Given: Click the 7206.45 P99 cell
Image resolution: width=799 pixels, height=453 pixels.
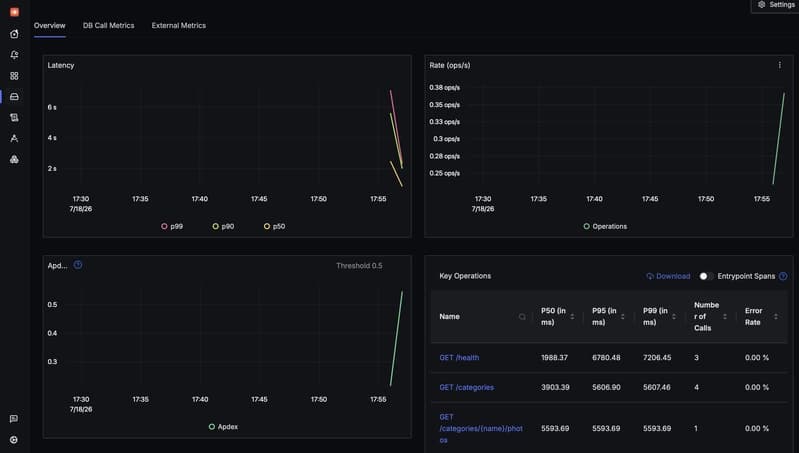Looking at the screenshot, I should (x=657, y=358).
